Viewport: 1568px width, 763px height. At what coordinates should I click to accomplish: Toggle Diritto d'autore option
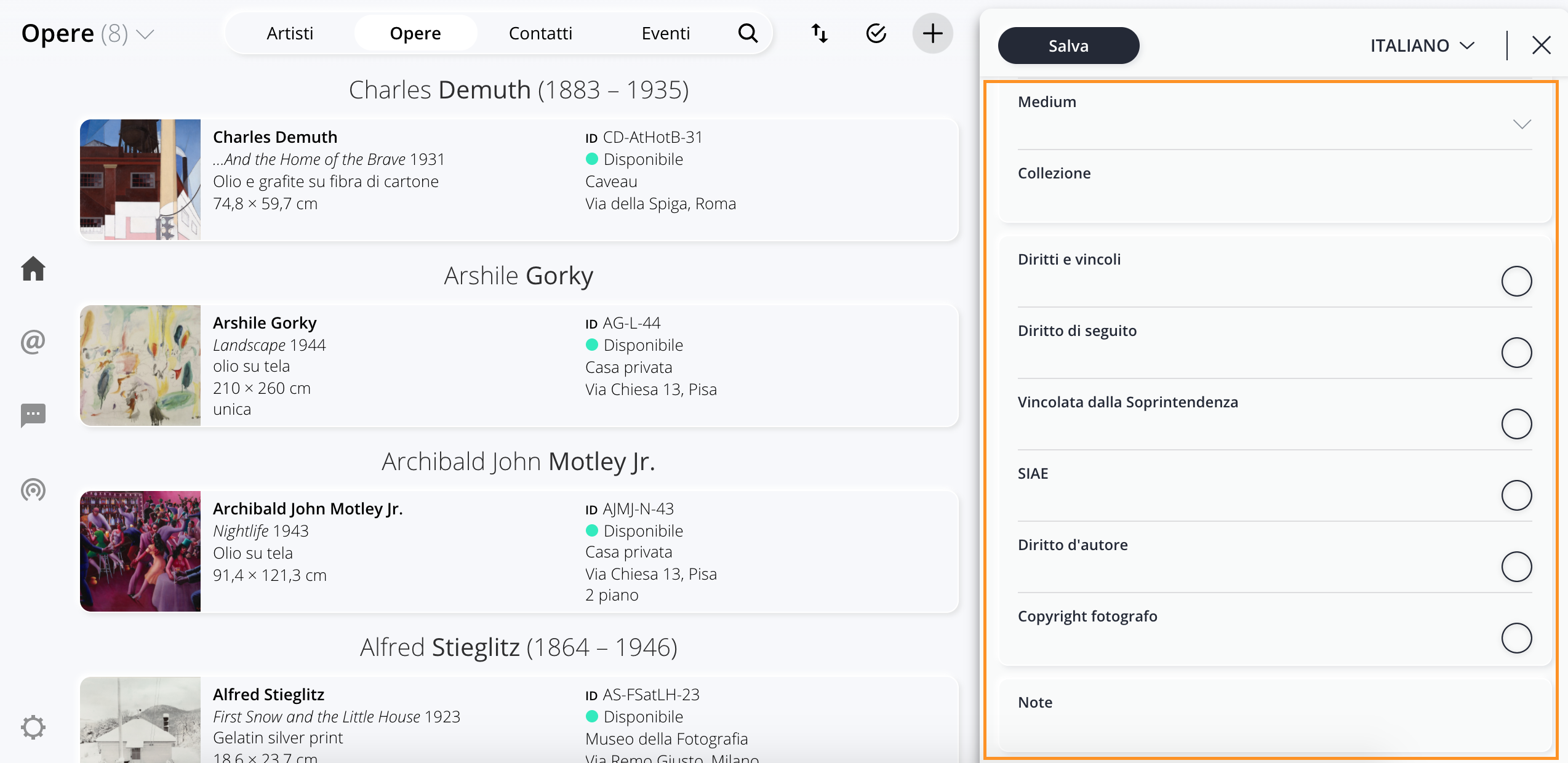point(1516,567)
